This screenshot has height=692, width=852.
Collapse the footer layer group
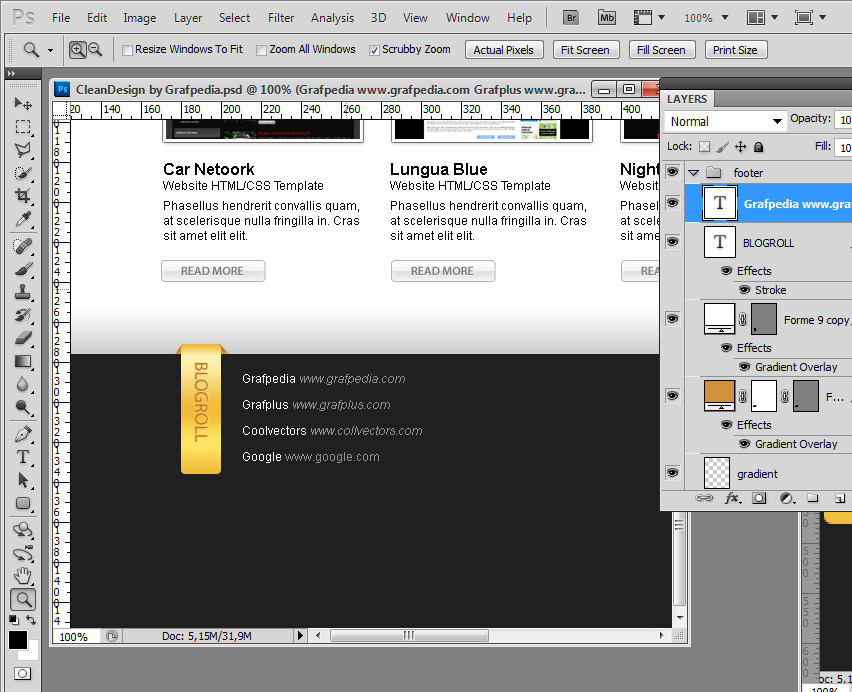pos(693,173)
